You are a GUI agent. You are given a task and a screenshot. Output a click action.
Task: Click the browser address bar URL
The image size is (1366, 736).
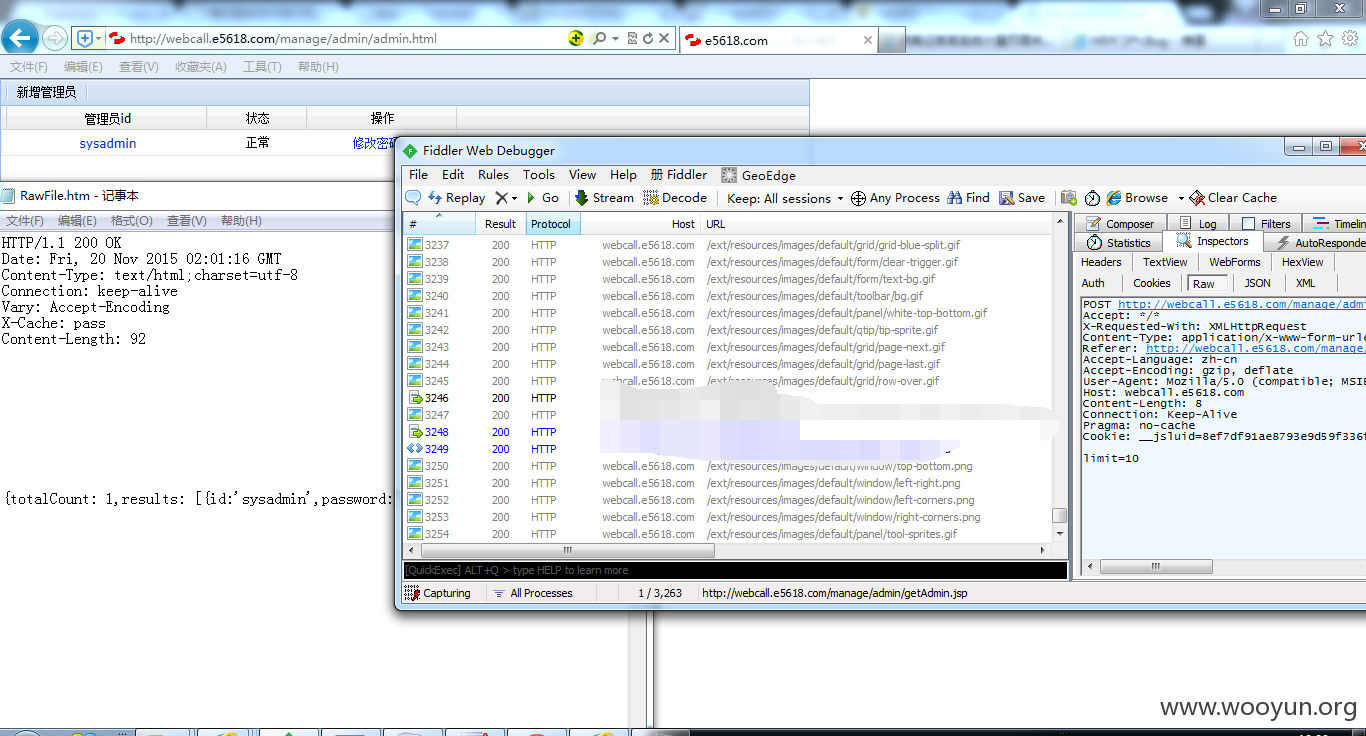click(283, 39)
